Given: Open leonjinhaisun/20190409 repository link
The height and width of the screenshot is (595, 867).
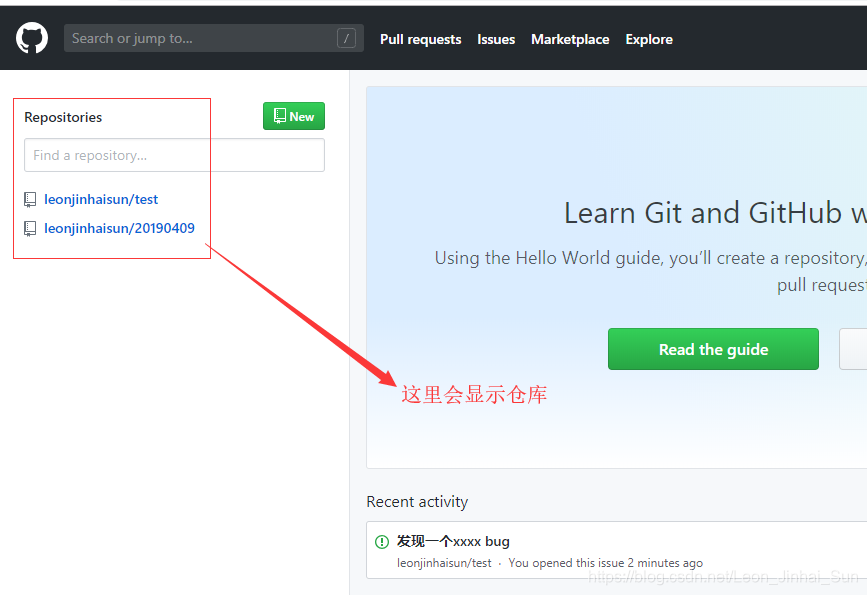Looking at the screenshot, I should coord(119,228).
